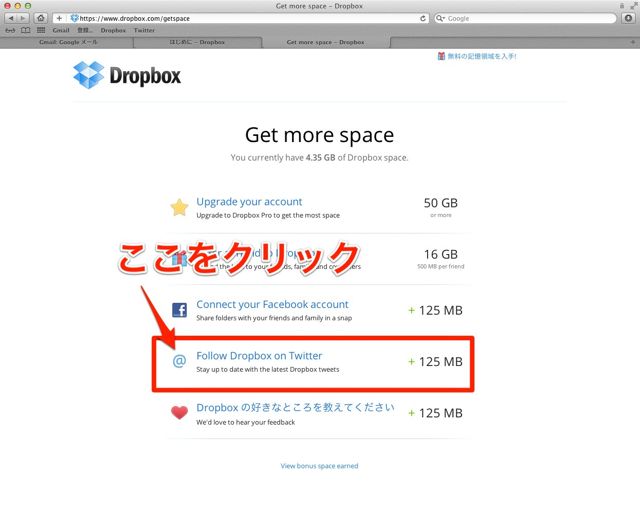The height and width of the screenshot is (506, 640).
Task: Open the new tab plus button
Action: [633, 42]
